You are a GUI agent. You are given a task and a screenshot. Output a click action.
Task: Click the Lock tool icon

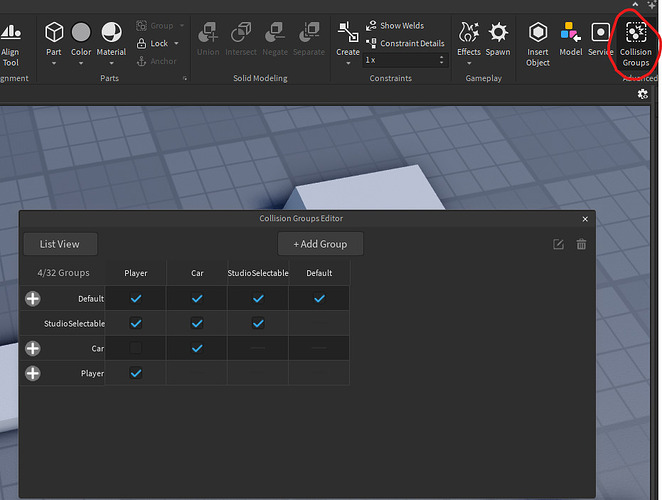click(141, 43)
